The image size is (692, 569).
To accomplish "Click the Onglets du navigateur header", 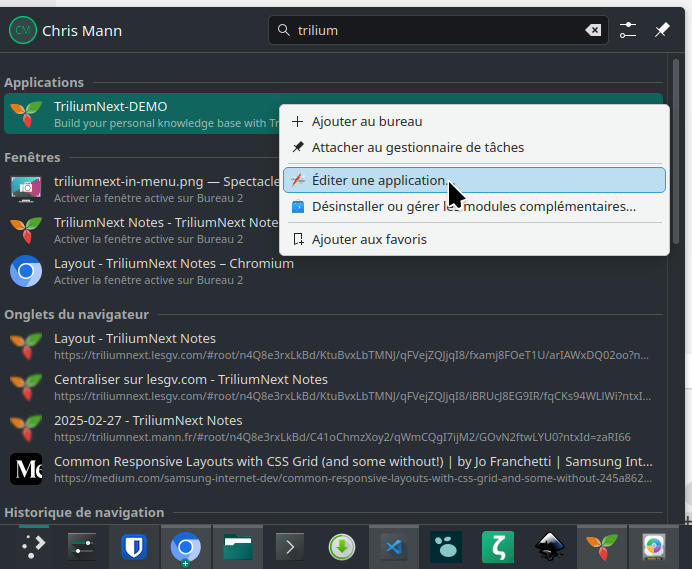I will (x=77, y=315).
